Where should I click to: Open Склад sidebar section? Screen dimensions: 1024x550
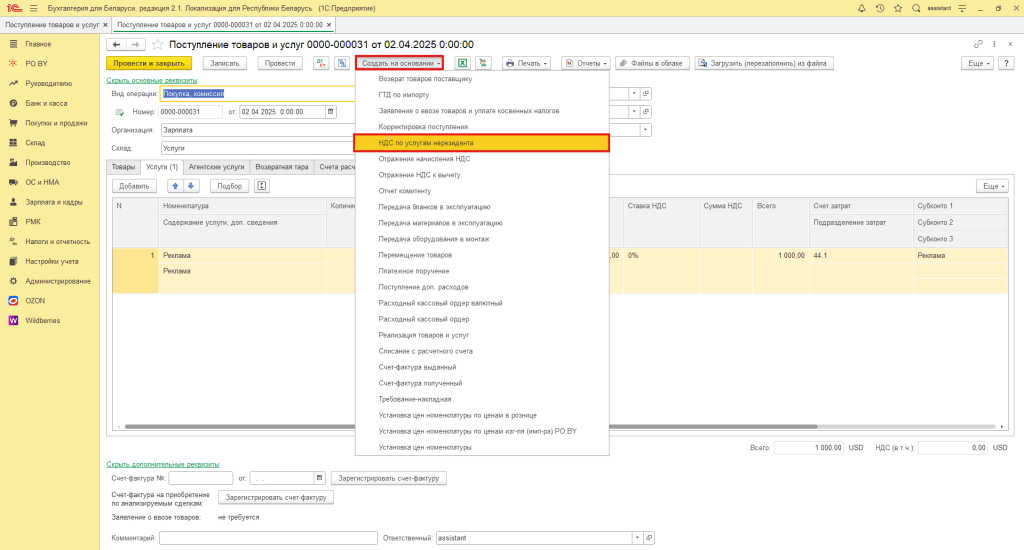point(35,142)
